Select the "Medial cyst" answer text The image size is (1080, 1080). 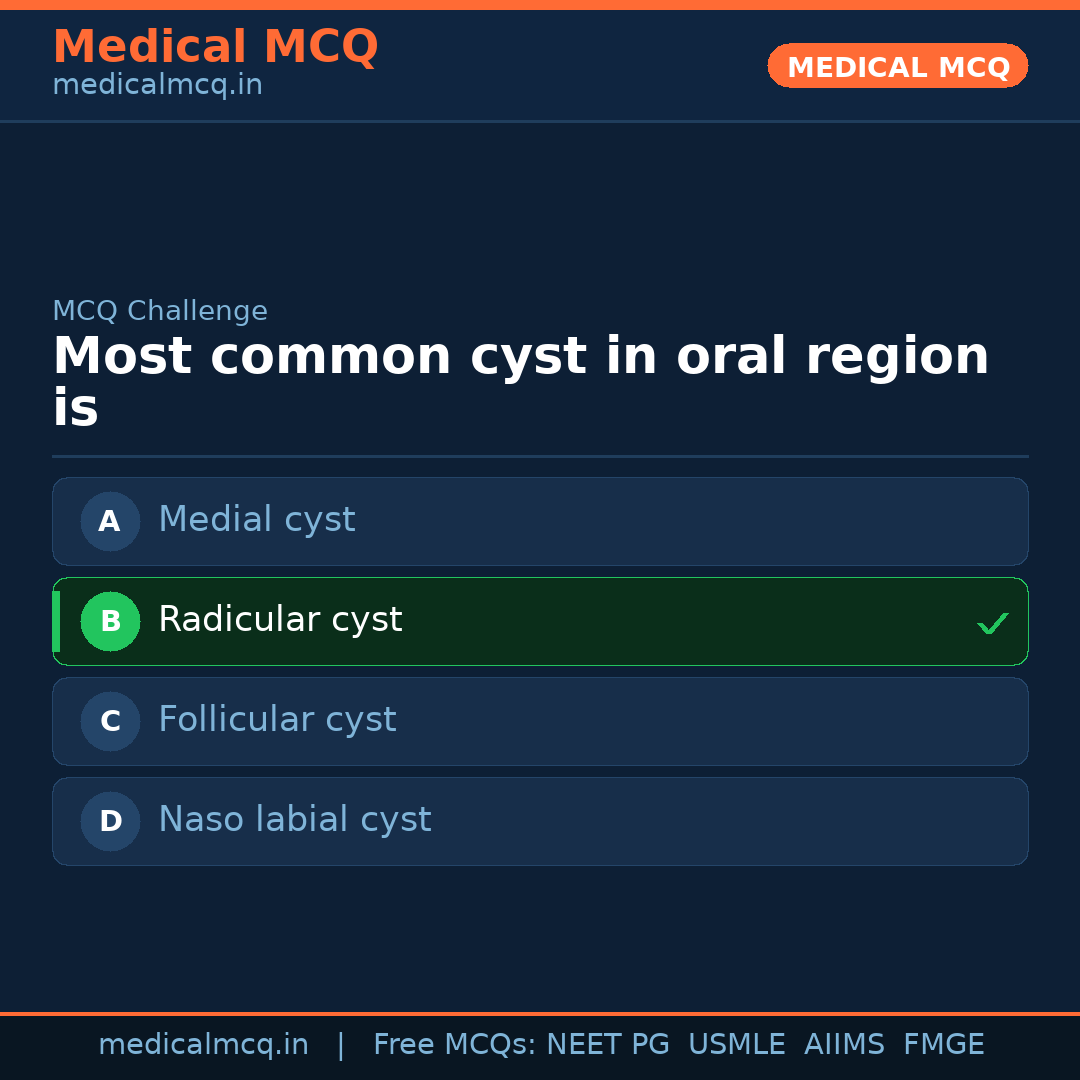click(256, 520)
